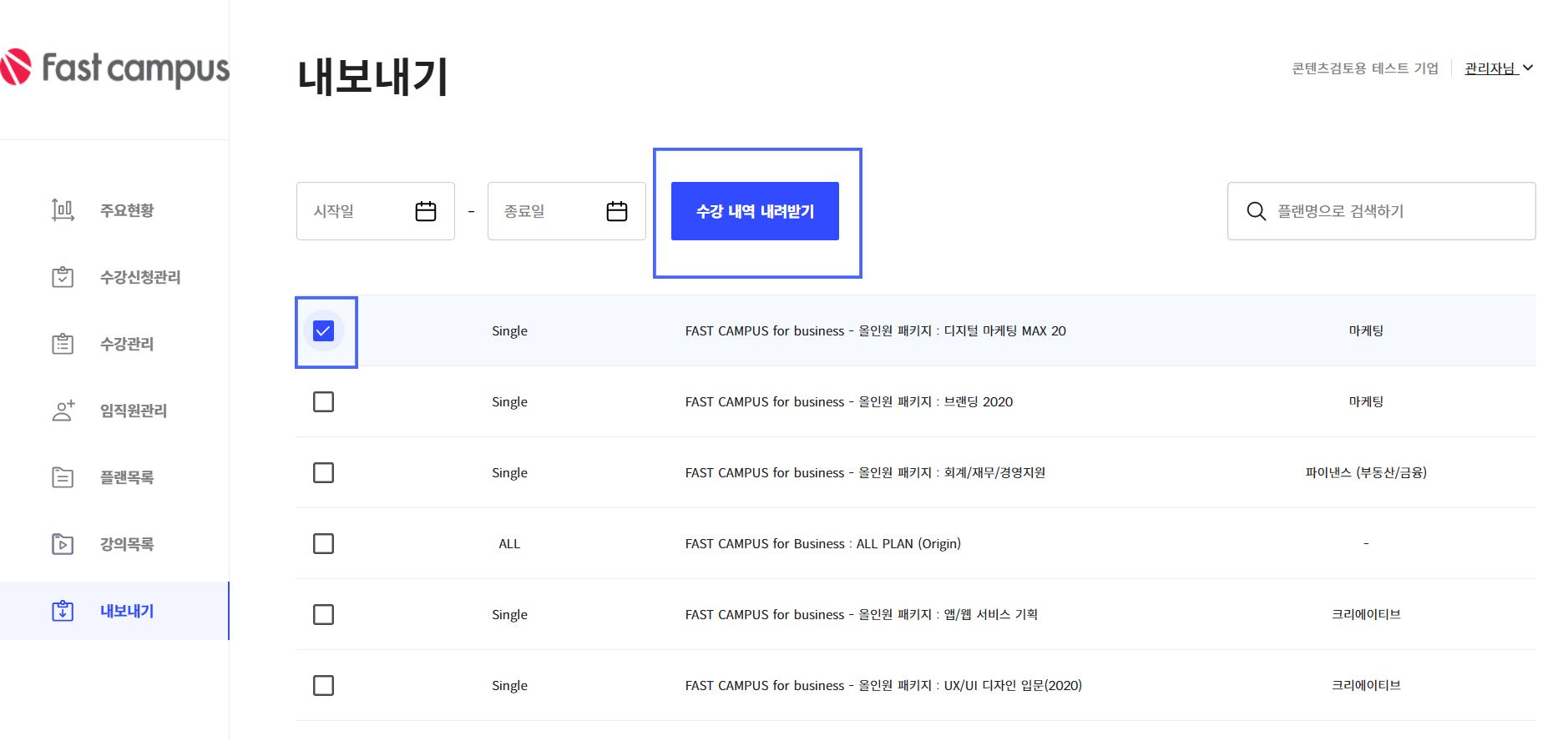Click the 디지털 마케팅 MAX 20 plan name
The image size is (1568, 741).
coord(876,331)
